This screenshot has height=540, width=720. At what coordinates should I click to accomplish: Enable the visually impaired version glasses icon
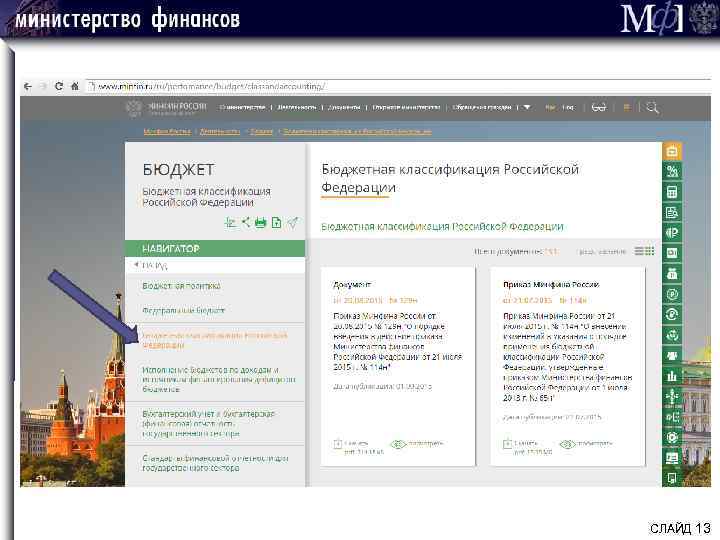tap(599, 107)
